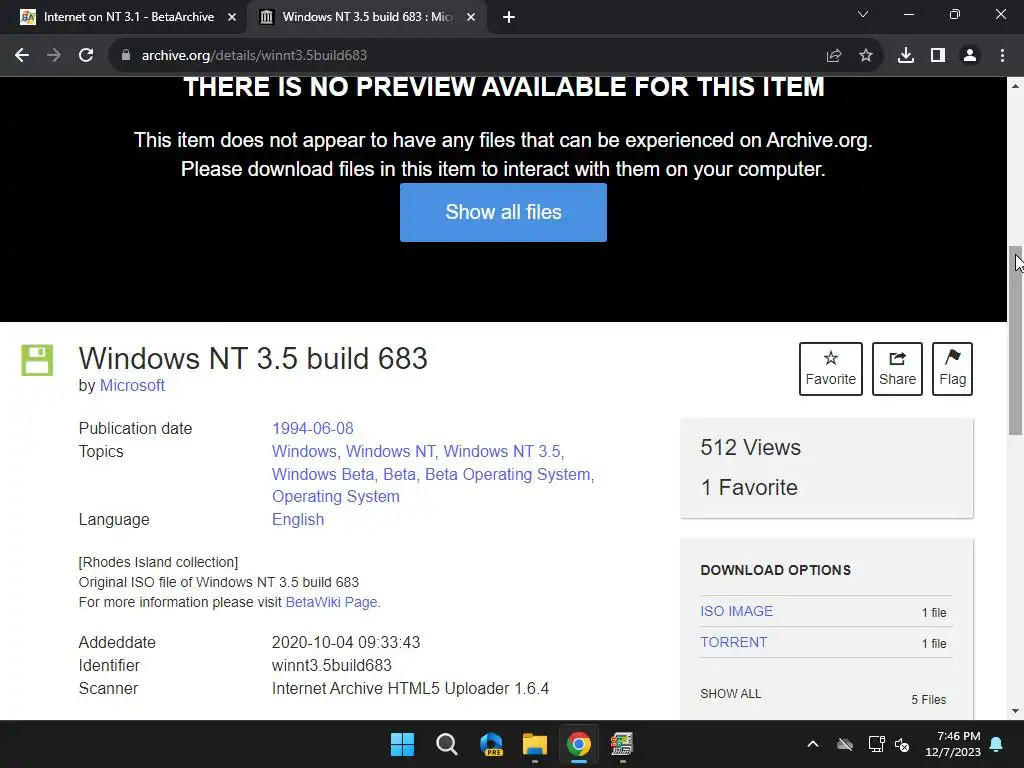Open the clock showing 7:46 PM
1024x768 pixels.
tap(953, 744)
